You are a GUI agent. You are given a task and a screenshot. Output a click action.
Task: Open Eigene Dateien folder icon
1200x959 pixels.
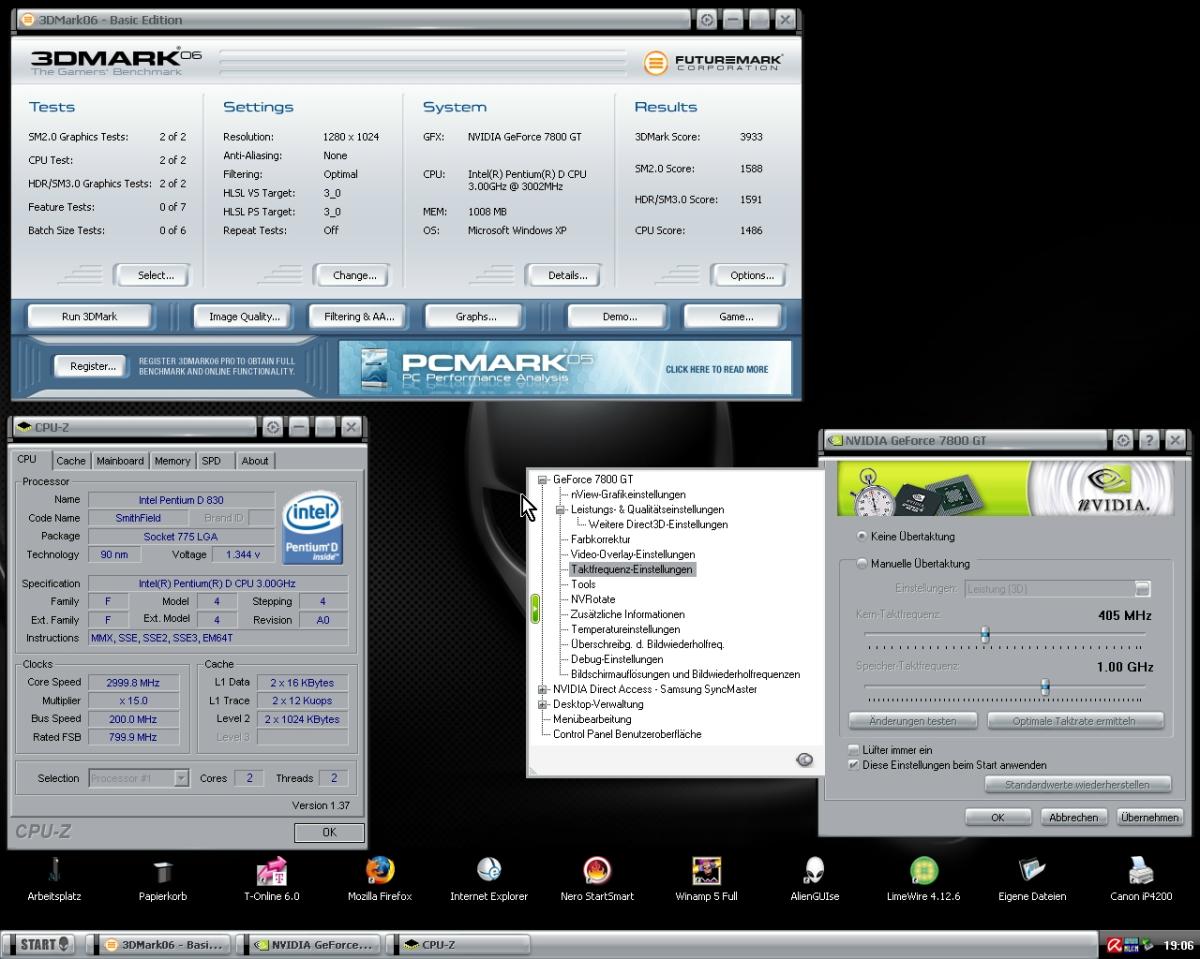(x=1032, y=878)
